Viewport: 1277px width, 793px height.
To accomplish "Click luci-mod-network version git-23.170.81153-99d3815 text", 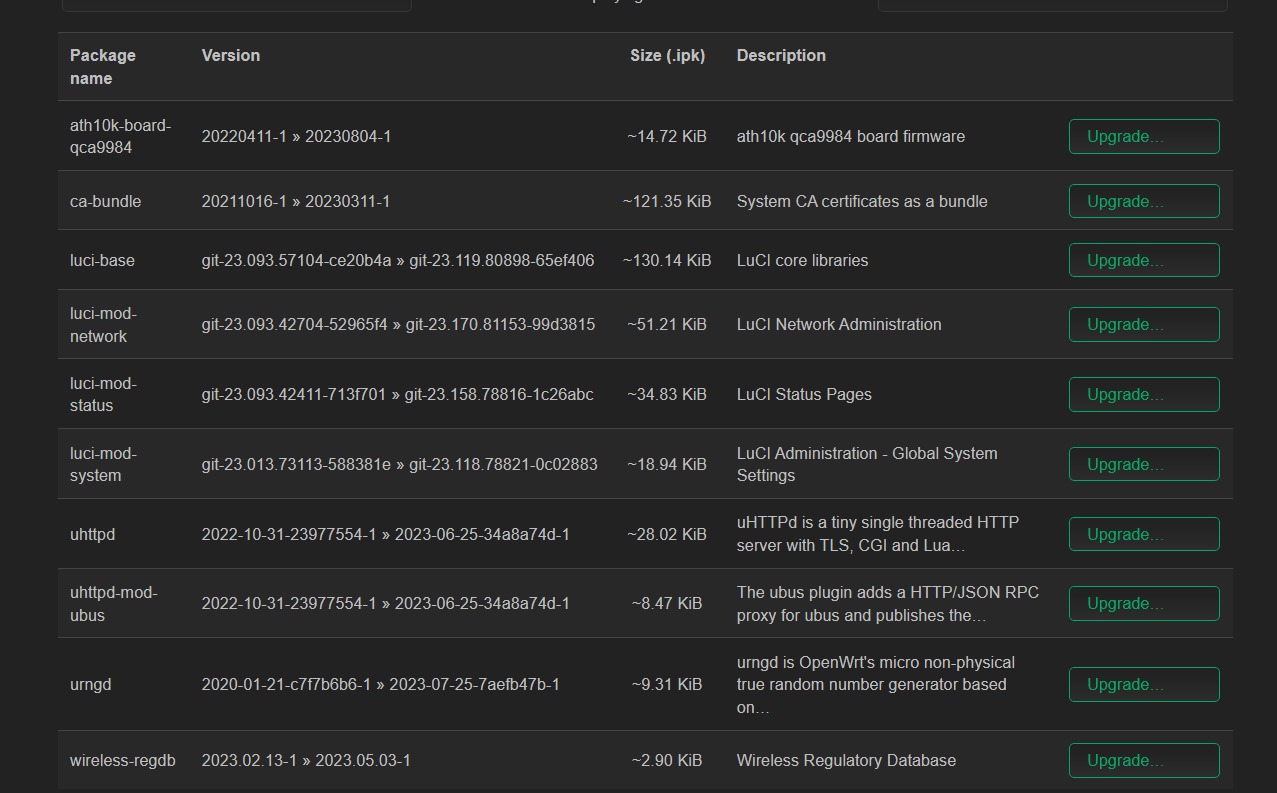I will (500, 324).
